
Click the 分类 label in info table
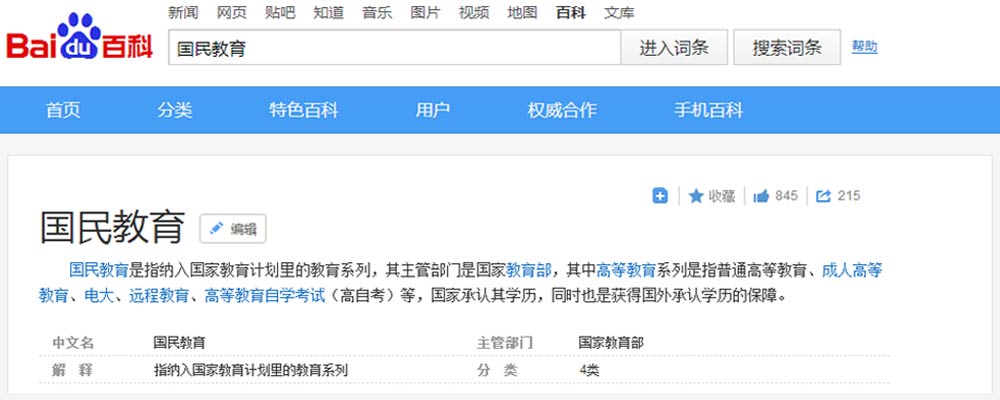coord(497,370)
